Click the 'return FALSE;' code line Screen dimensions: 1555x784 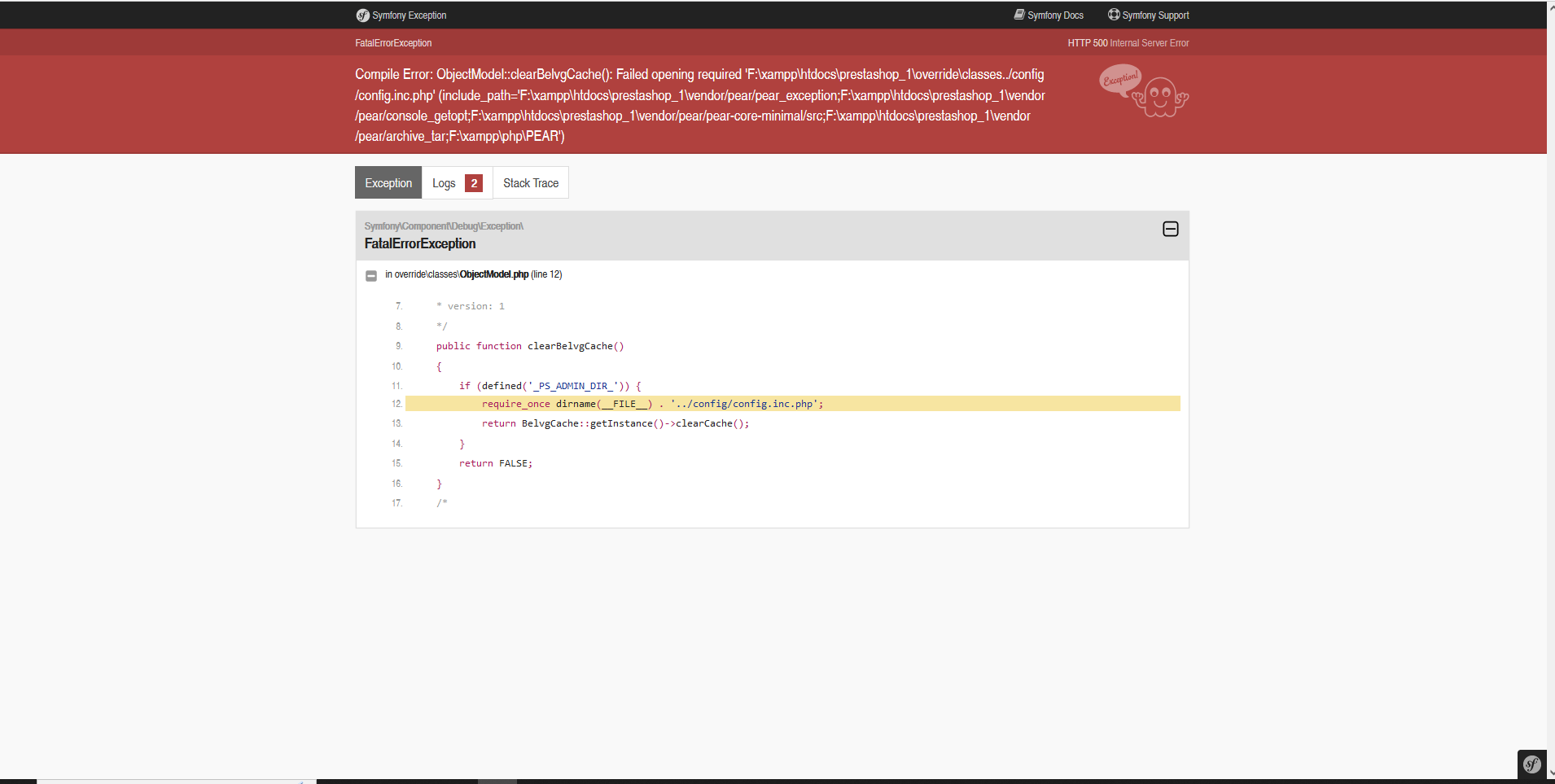coord(496,463)
